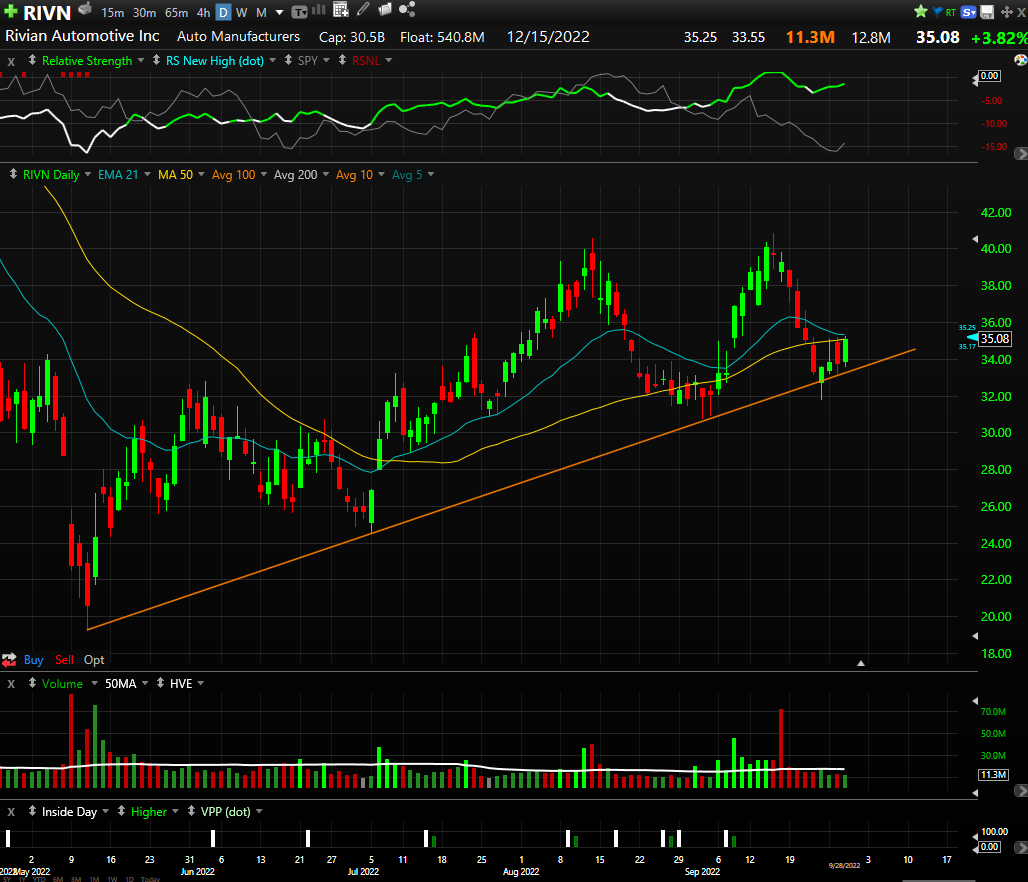Click the green star favorite icon
Viewport: 1028px width, 882px height.
pos(920,11)
